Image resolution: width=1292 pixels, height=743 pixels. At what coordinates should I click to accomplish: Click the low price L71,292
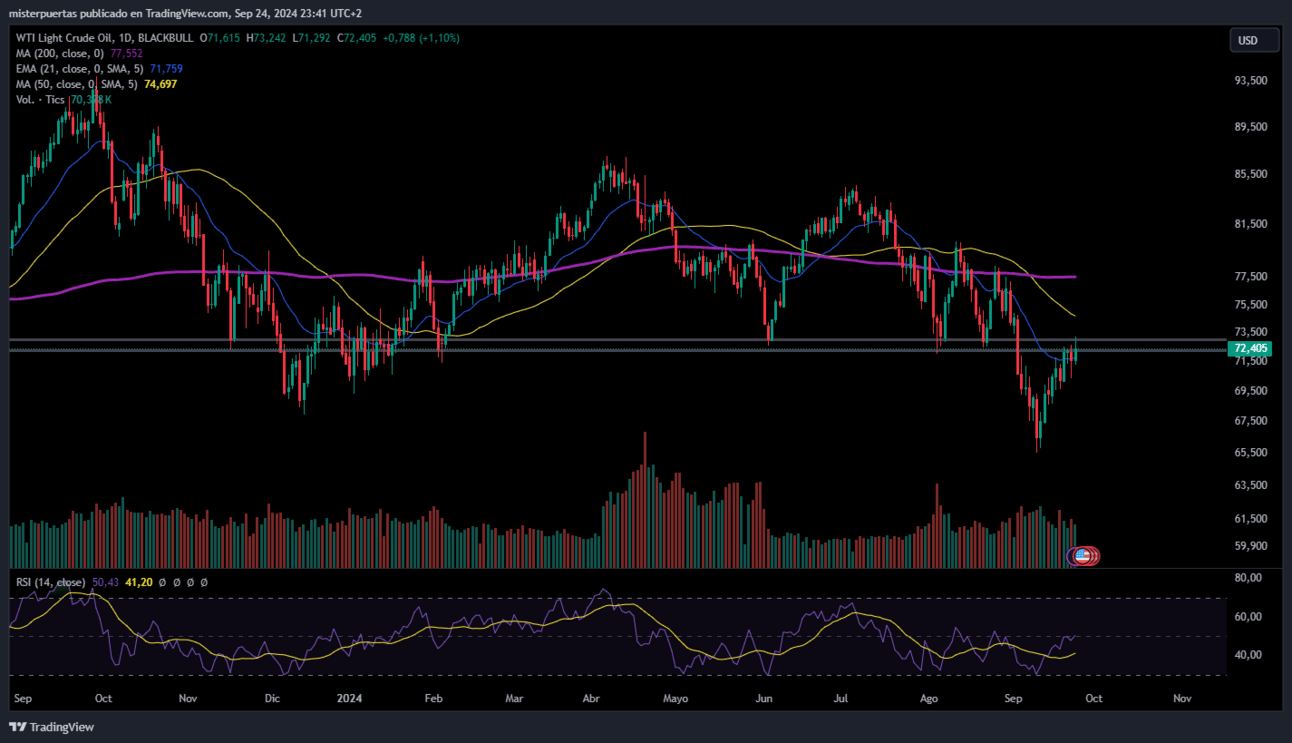312,38
